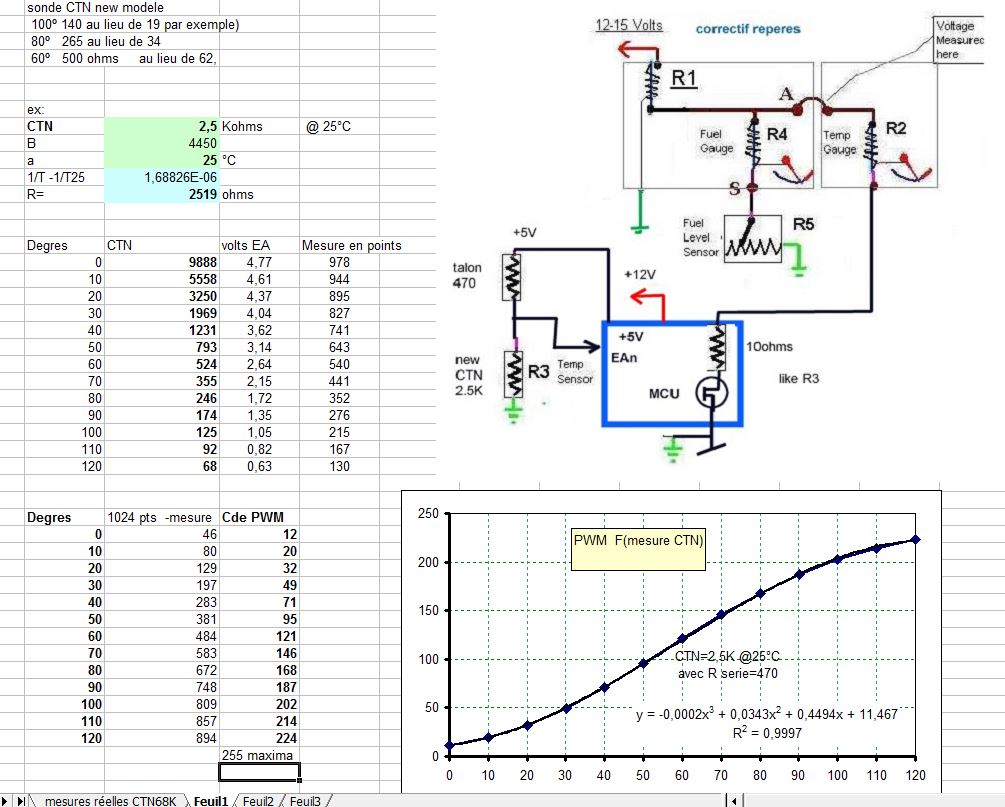
Task: Select the B value cell 4450
Action: click(162, 143)
